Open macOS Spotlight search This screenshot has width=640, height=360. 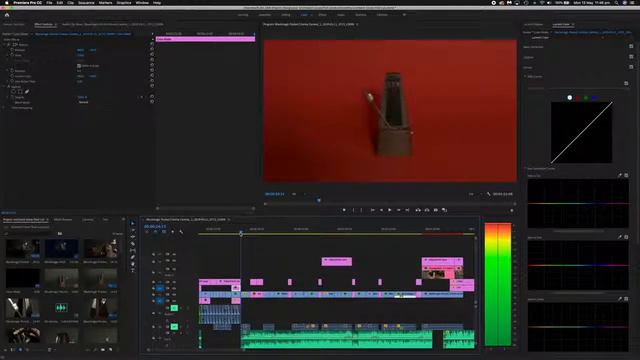(x=616, y=3)
